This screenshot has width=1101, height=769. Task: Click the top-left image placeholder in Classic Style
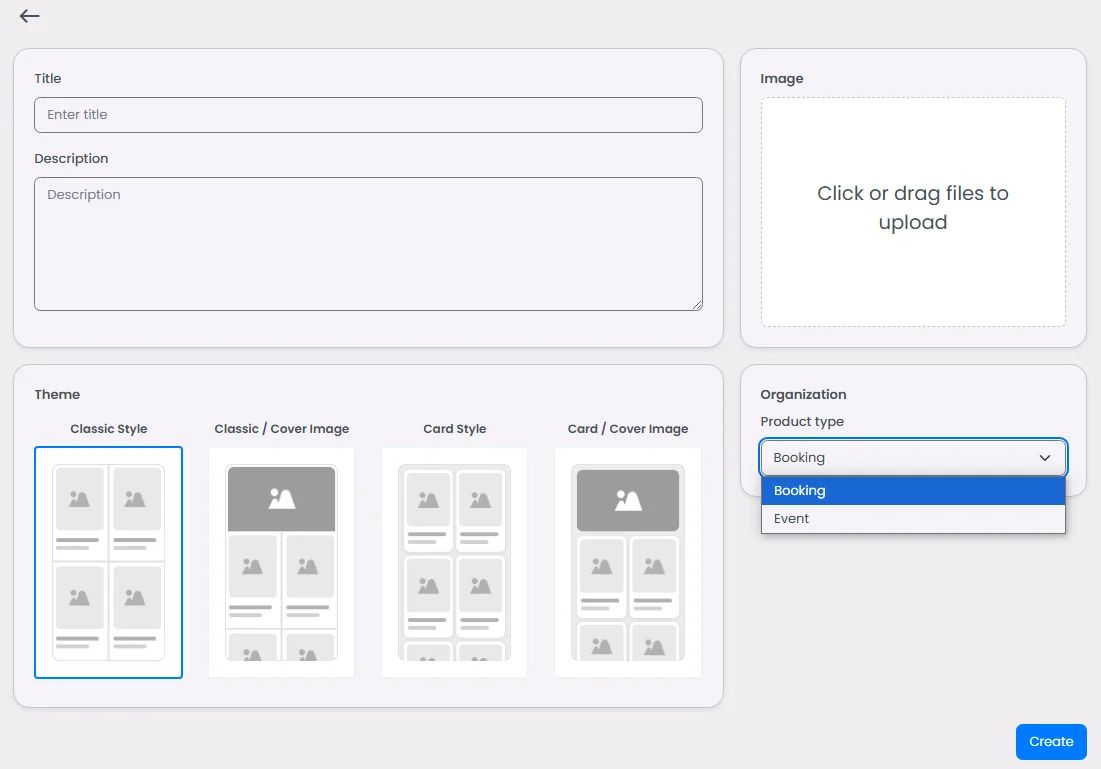[x=80, y=499]
